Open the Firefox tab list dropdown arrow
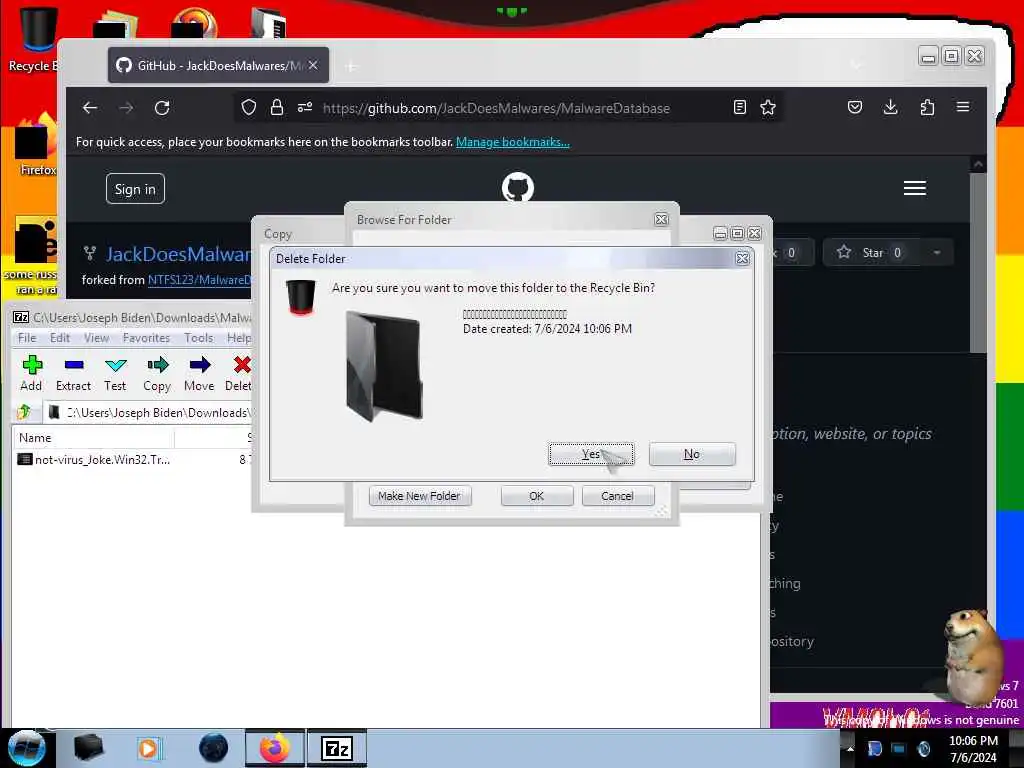The width and height of the screenshot is (1024, 768). (x=856, y=65)
